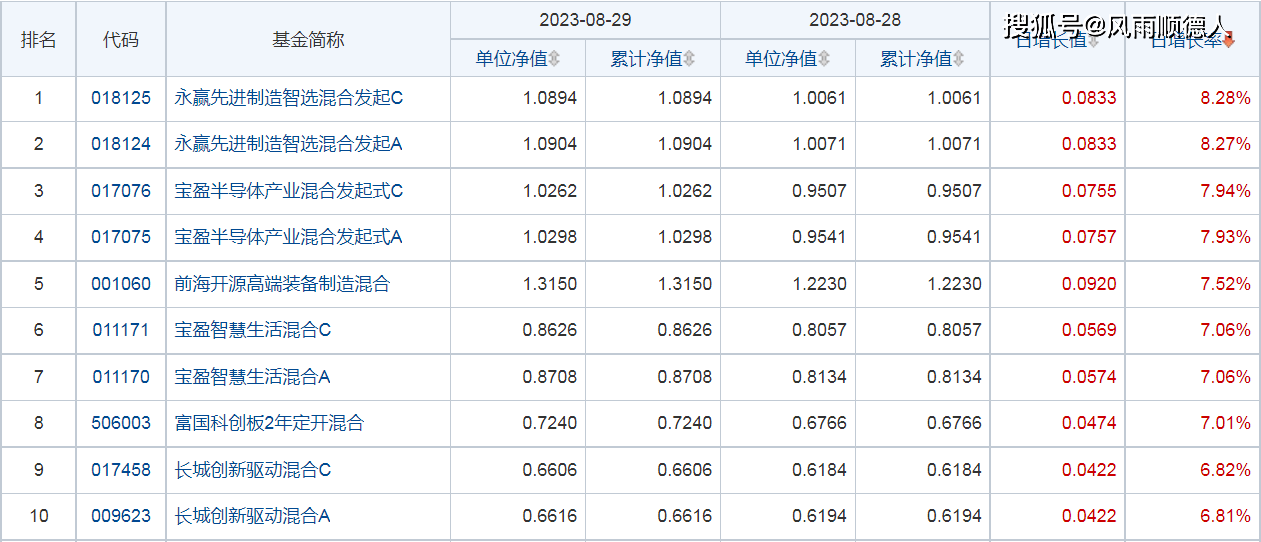Select fund code 011171
Viewport: 1261px width, 542px height.
pyautogui.click(x=121, y=330)
